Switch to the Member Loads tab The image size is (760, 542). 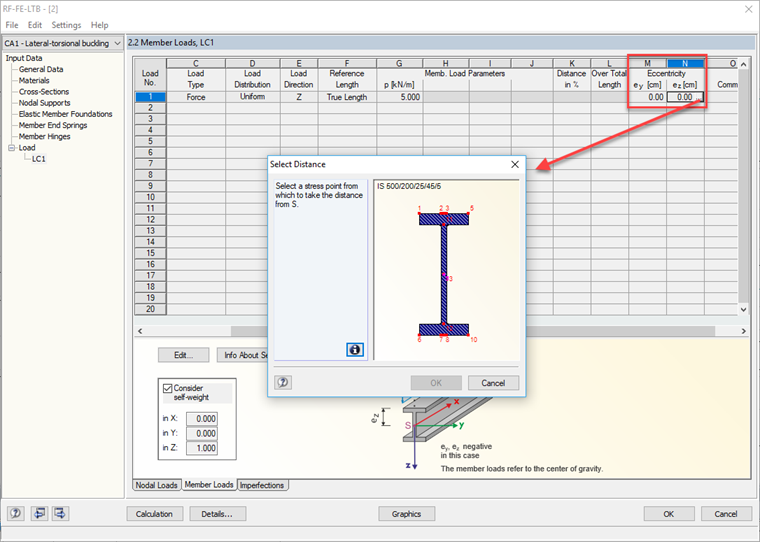[x=209, y=485]
